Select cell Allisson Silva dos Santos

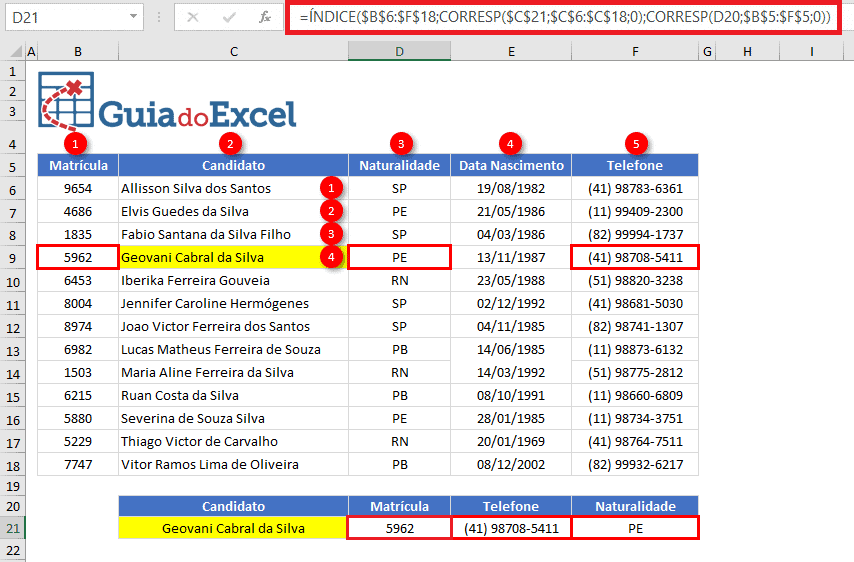click(x=234, y=188)
